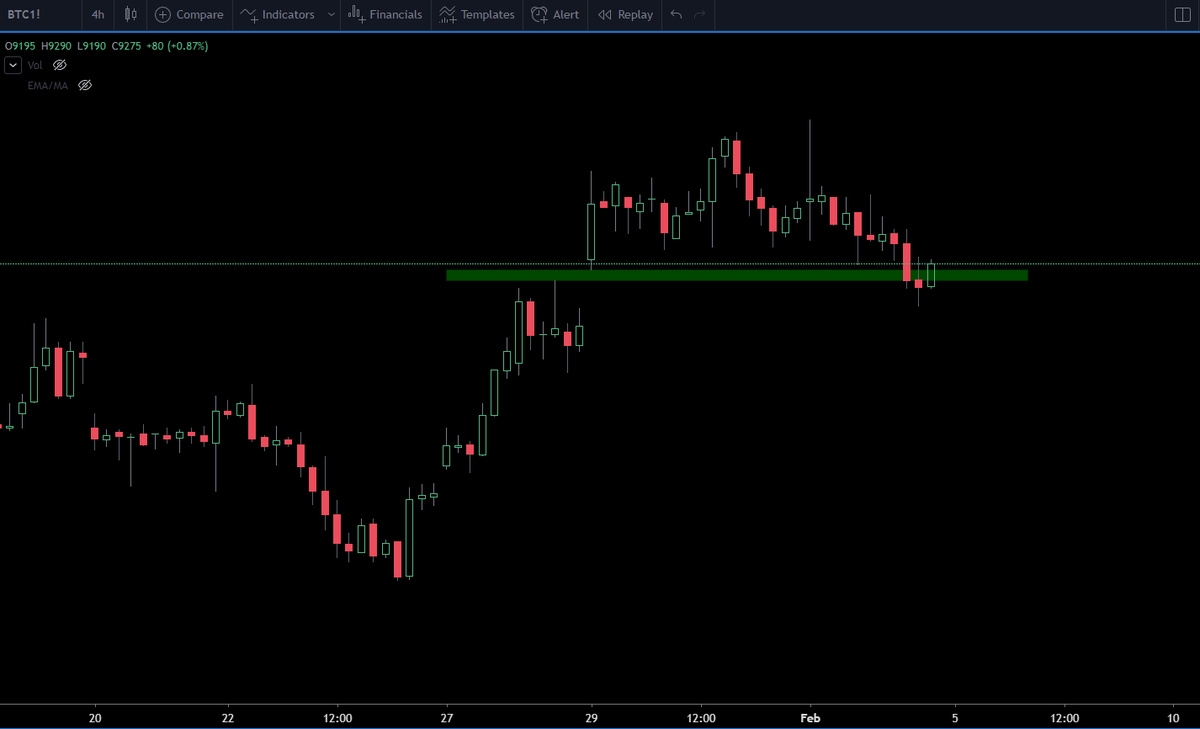Click the Compare symbol button
The image size is (1200, 729).
[x=189, y=15]
